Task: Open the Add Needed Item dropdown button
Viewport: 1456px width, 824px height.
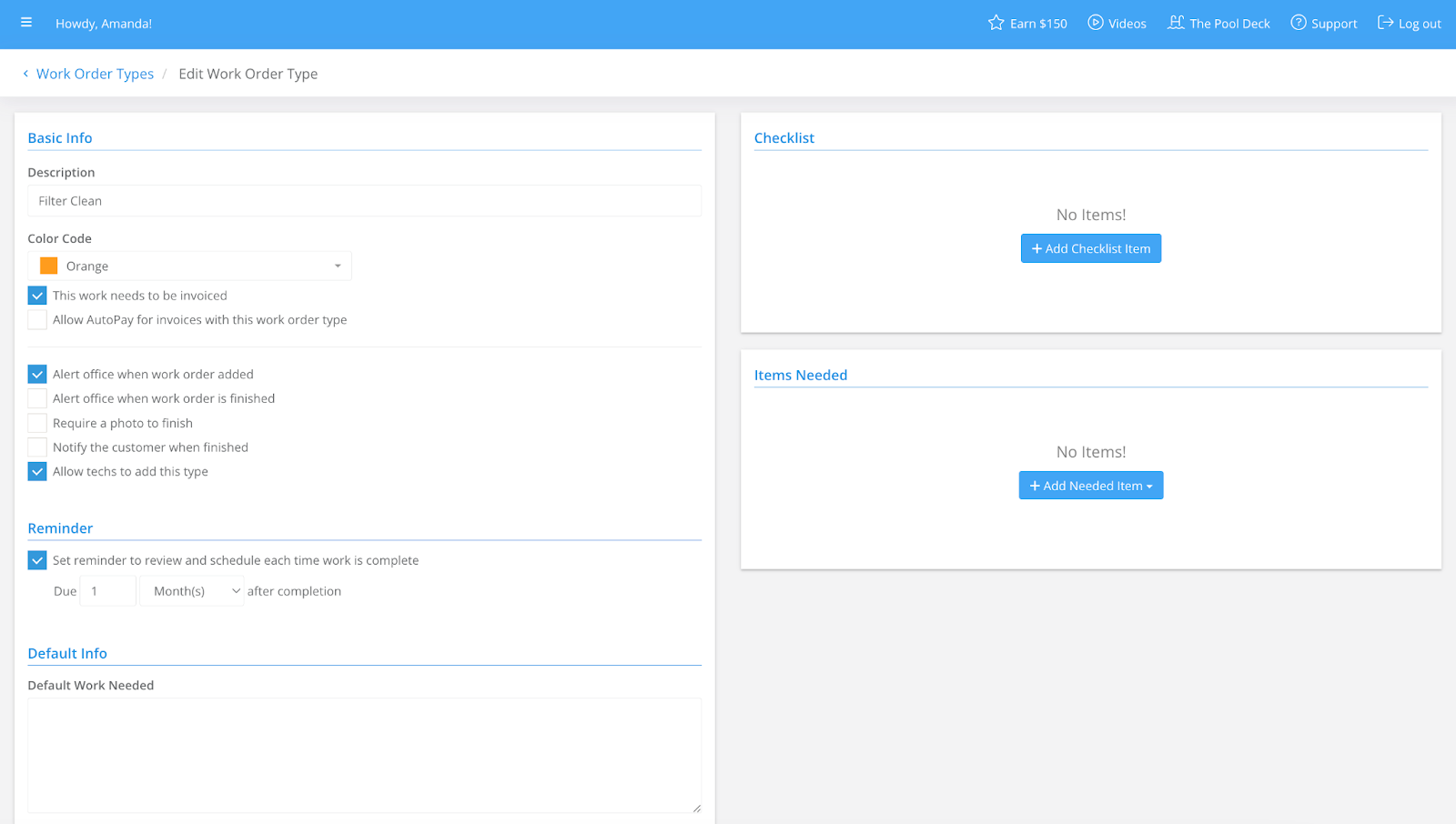Action: (1091, 486)
